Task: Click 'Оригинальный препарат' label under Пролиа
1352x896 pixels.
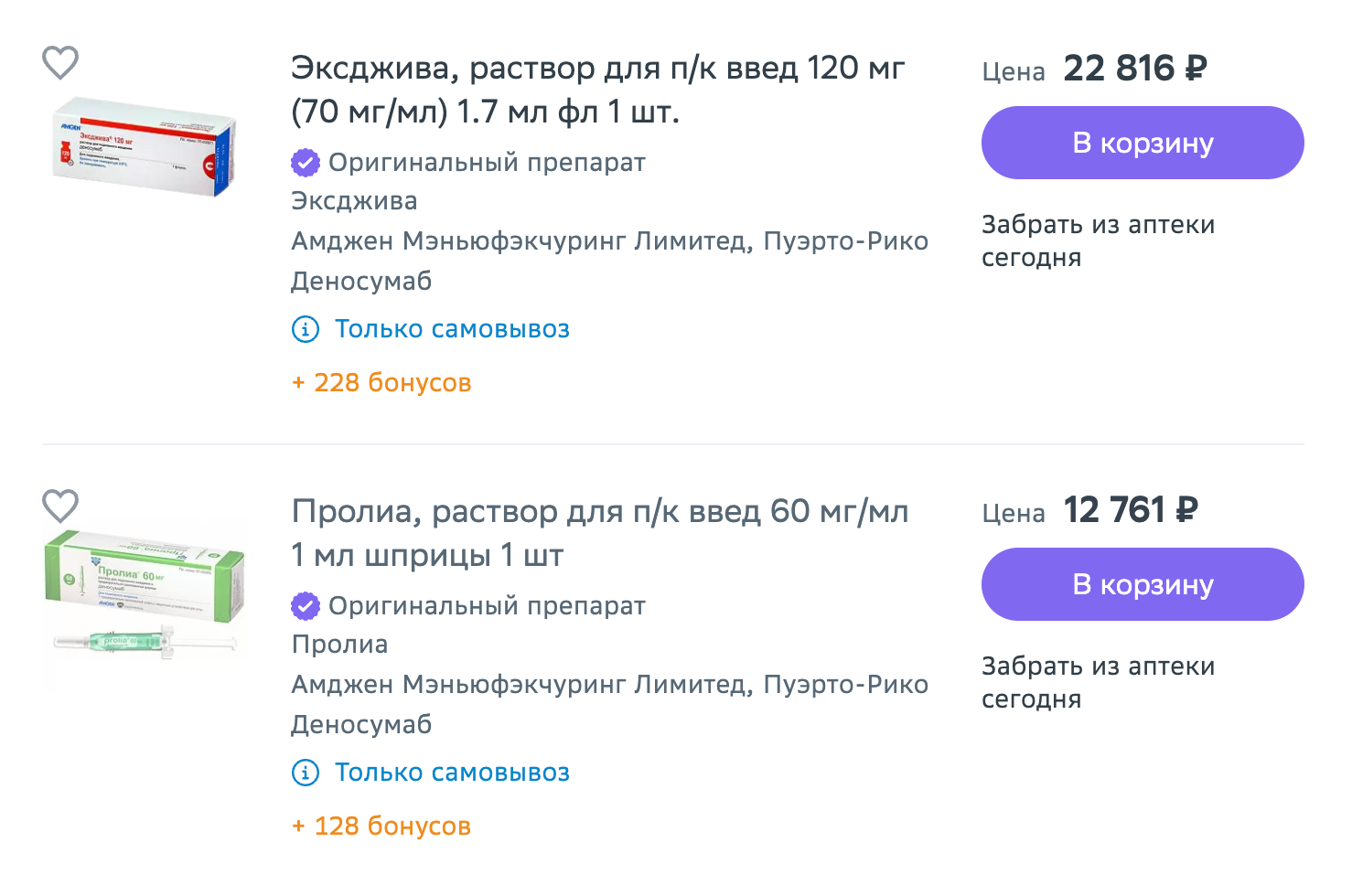Action: (487, 606)
